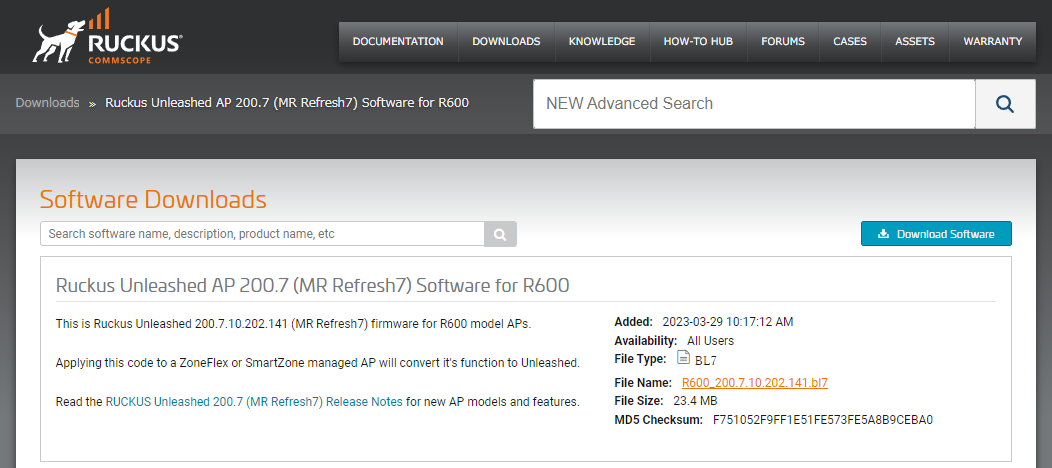Select the Assets navigation item
The height and width of the screenshot is (468, 1052).
coord(915,42)
